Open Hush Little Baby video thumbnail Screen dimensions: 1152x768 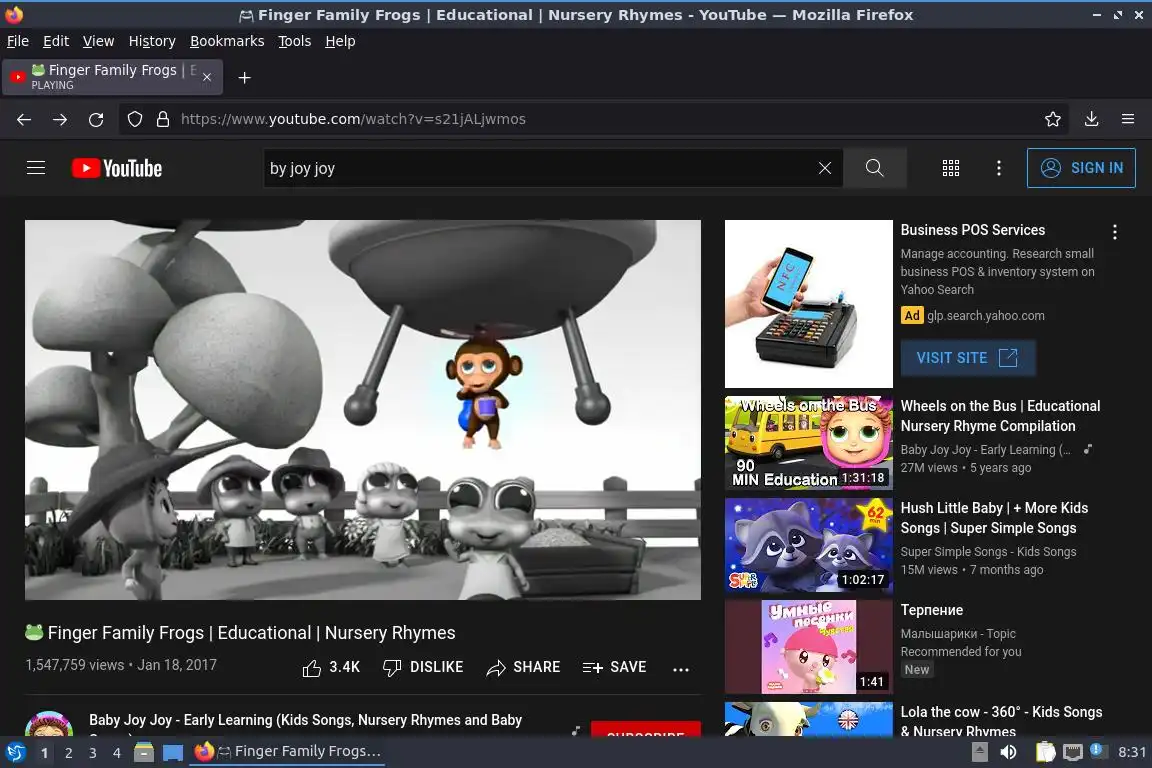tap(808, 545)
